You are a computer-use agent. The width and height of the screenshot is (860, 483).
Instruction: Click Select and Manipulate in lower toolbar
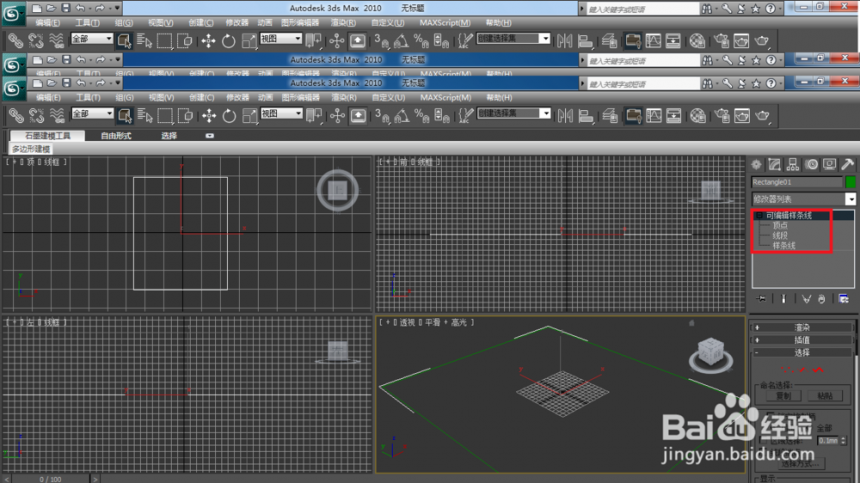(337, 116)
